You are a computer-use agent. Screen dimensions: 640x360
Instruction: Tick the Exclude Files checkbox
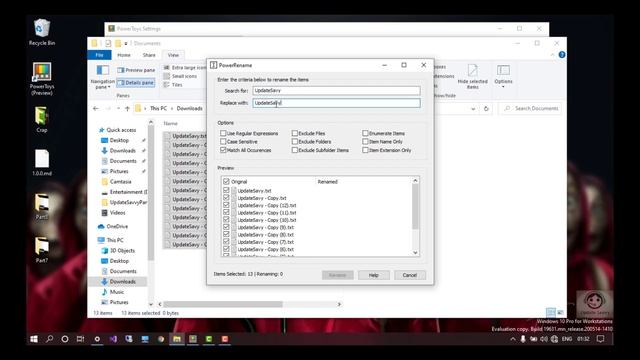click(x=295, y=133)
